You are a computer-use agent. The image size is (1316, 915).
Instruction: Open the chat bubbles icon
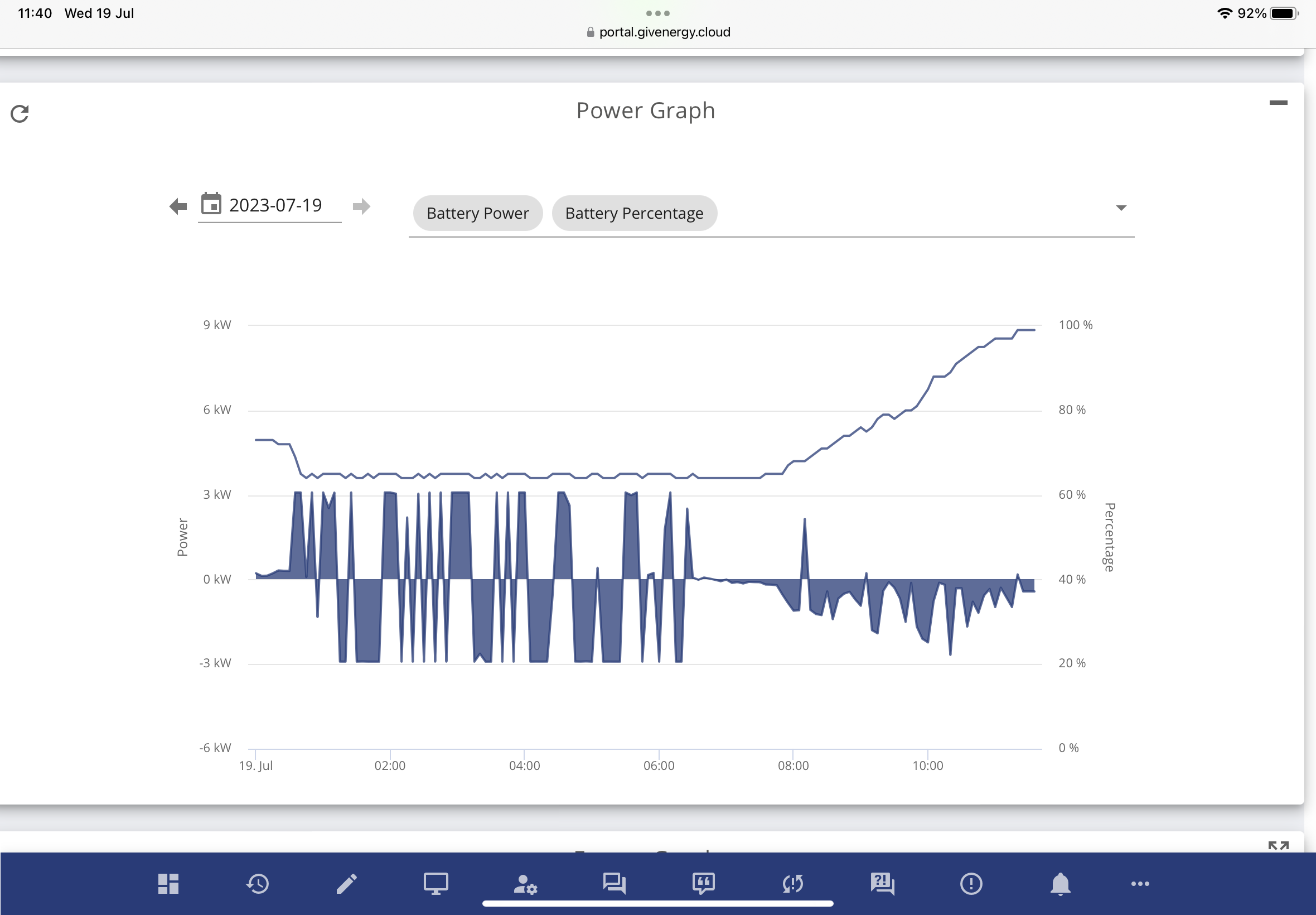pos(614,883)
